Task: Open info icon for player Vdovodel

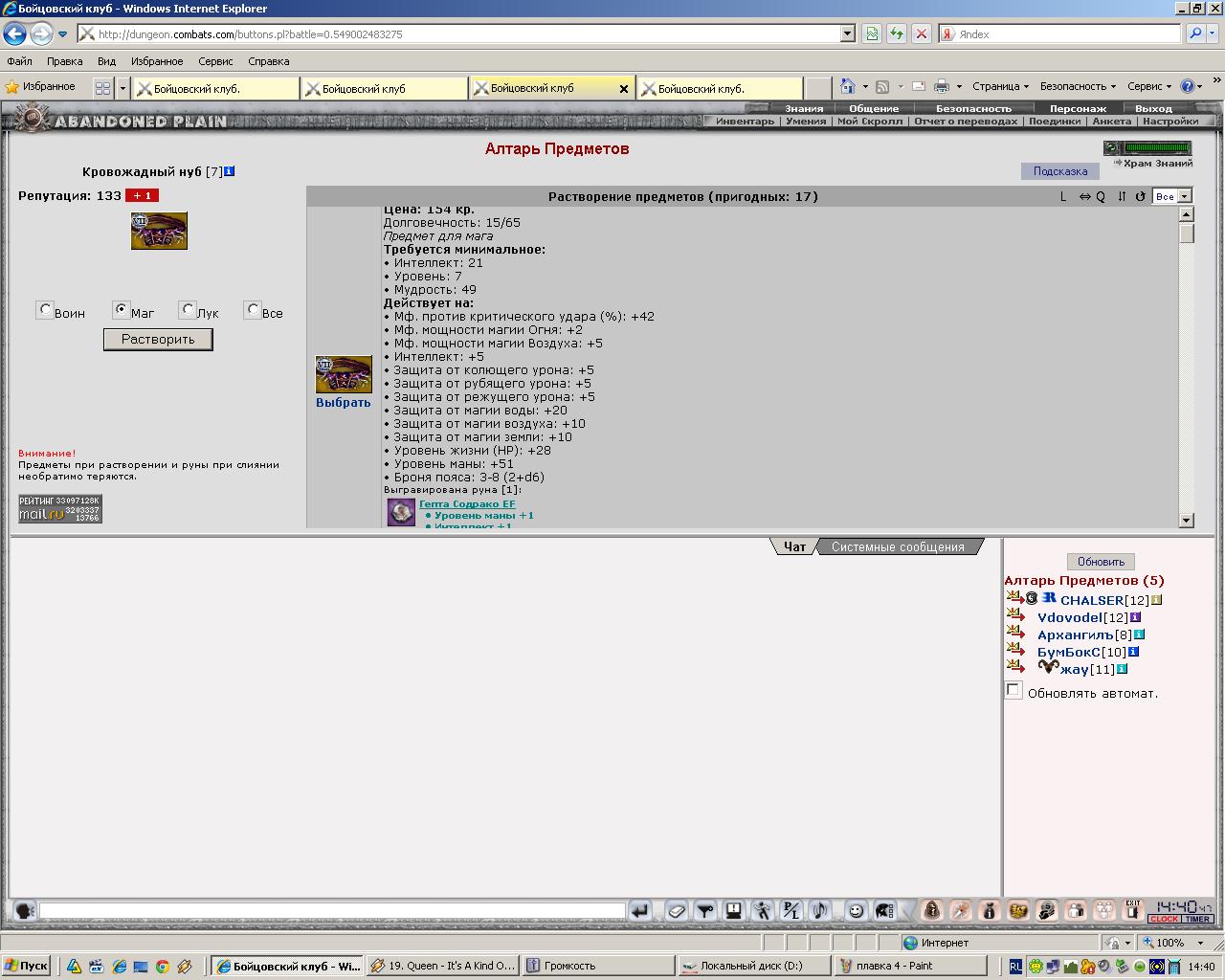Action: (x=1135, y=617)
